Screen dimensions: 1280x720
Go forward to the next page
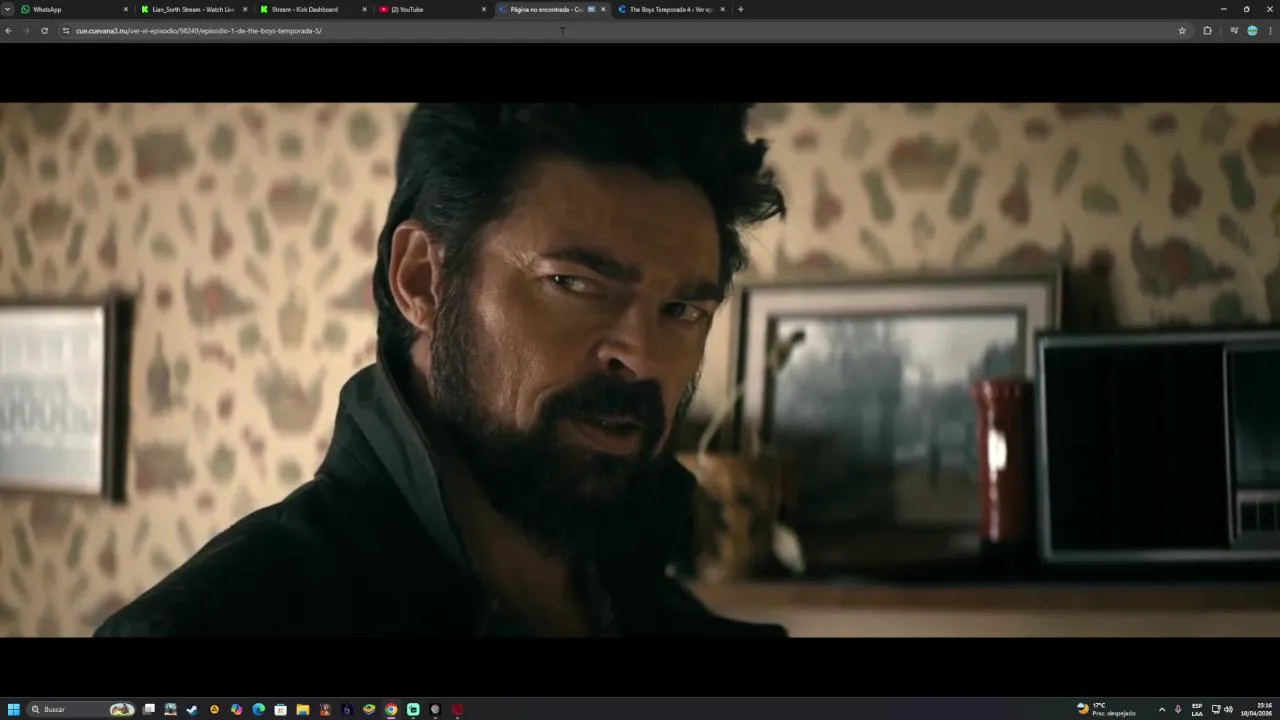26,31
